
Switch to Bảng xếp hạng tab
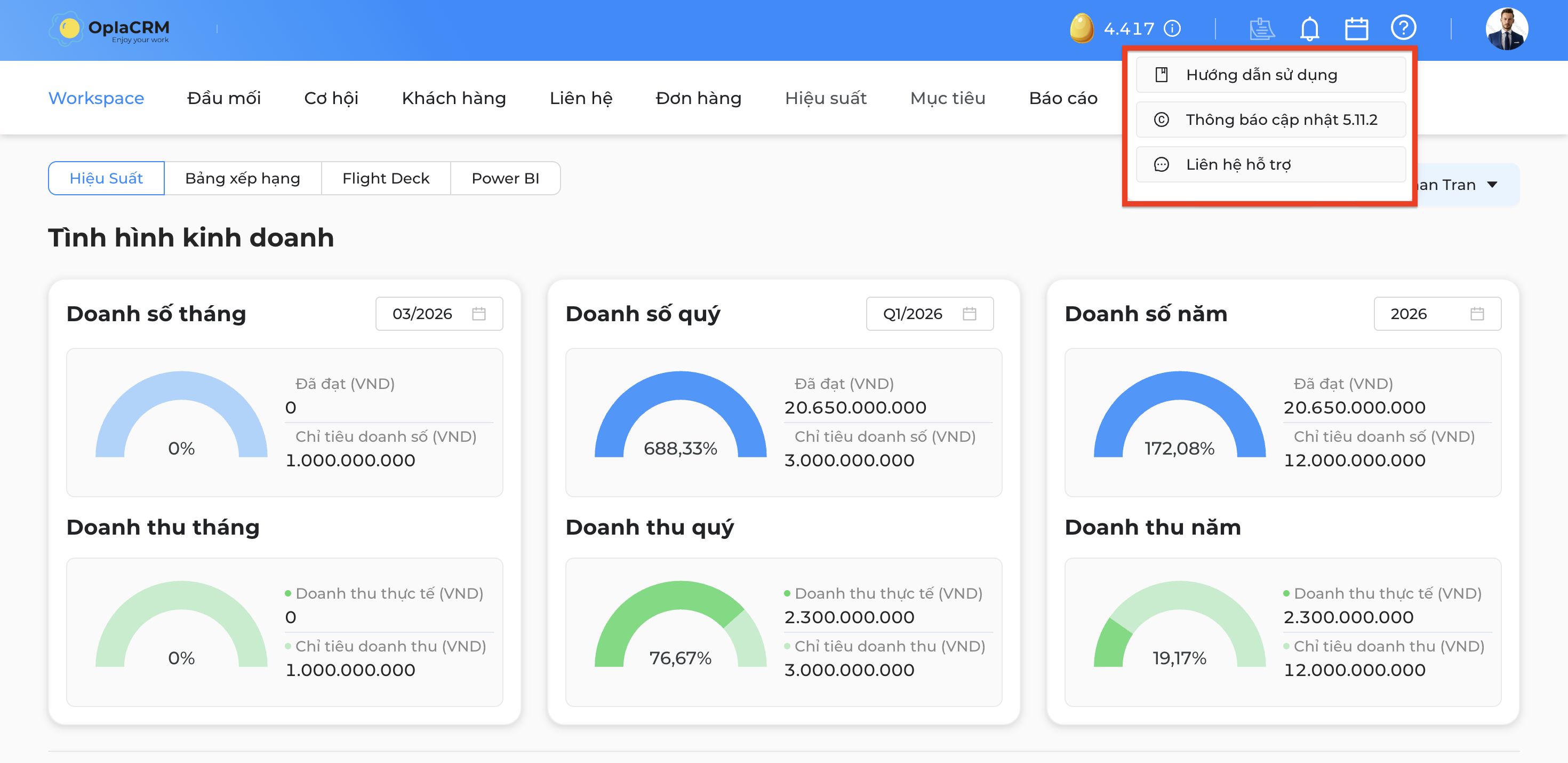(242, 178)
